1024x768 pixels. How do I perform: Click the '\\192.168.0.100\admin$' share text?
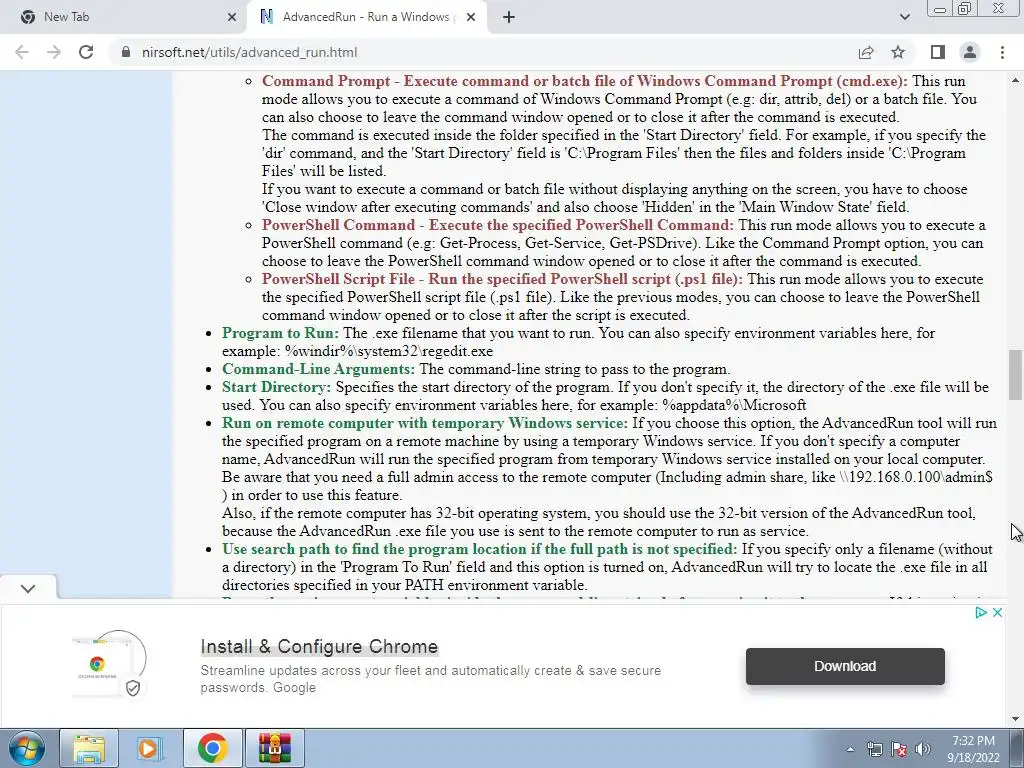pos(916,477)
